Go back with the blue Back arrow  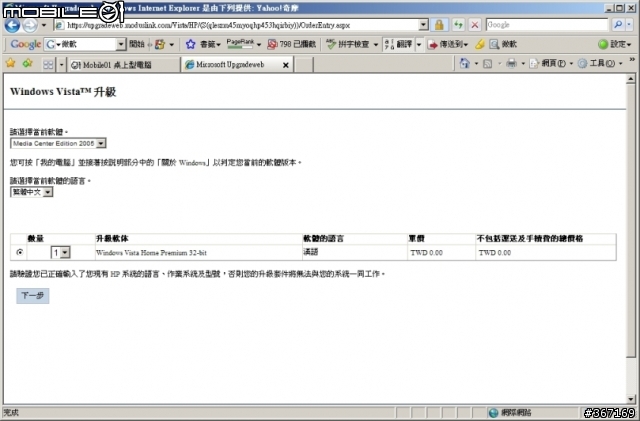[x=12, y=25]
